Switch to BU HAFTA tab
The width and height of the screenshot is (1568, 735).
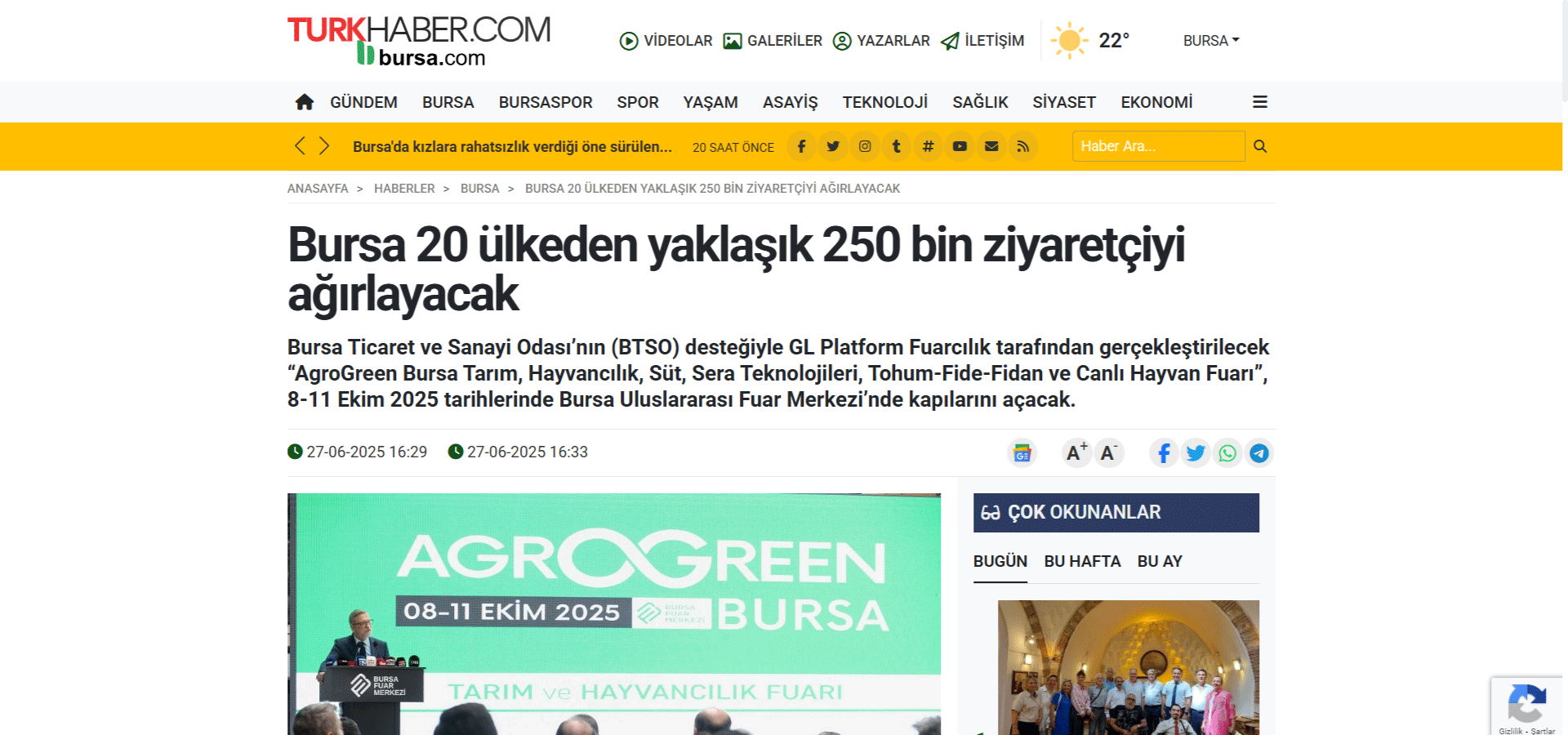1081,561
